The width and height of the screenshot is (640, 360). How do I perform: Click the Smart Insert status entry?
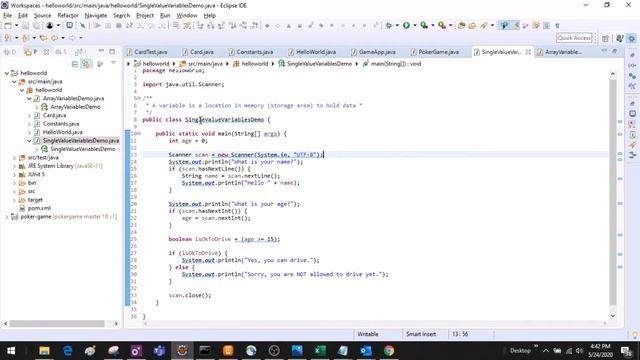(x=421, y=334)
